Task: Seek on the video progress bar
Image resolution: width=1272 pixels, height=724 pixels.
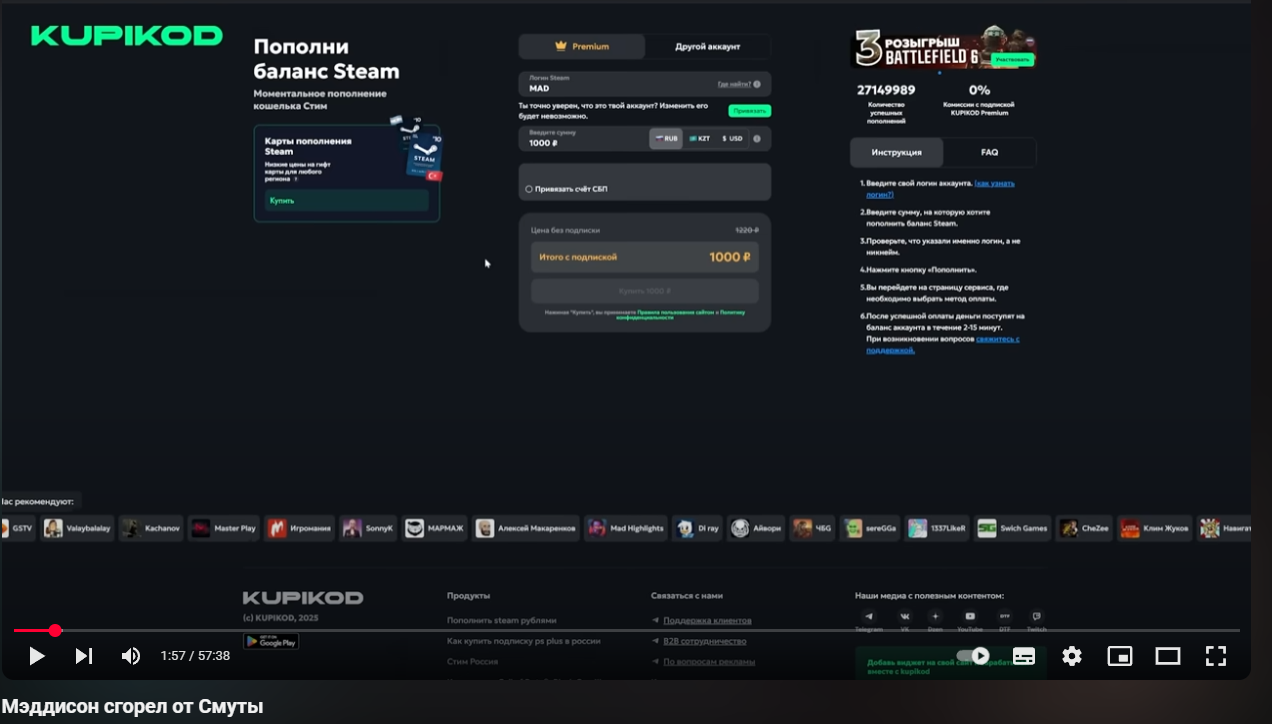Action: (626, 630)
